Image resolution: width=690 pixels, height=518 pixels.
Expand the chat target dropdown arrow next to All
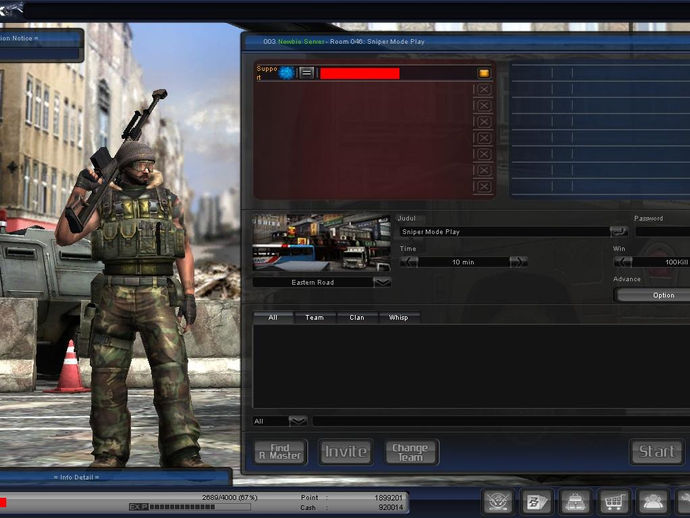pos(298,421)
